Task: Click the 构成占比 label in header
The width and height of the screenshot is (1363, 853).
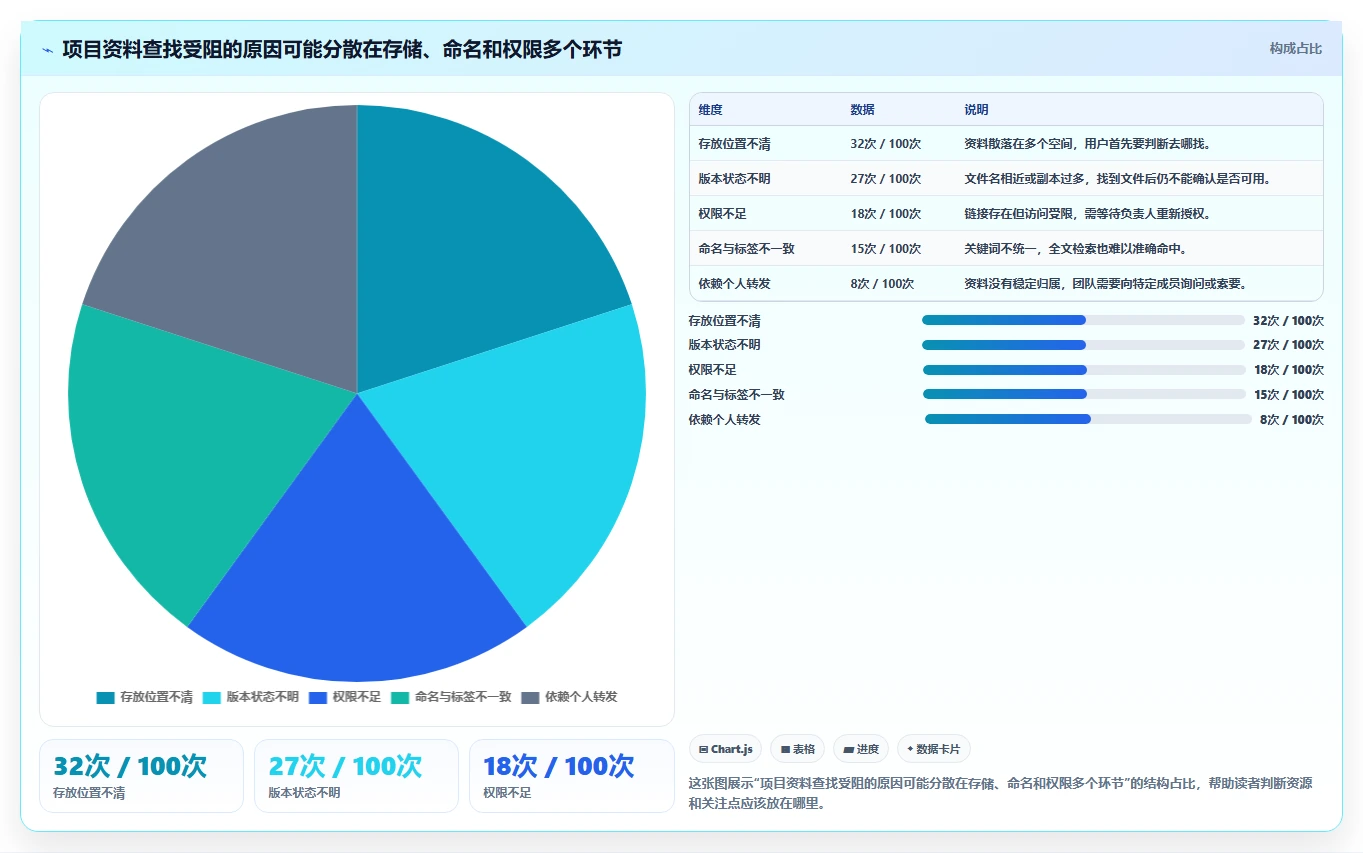Action: pos(1295,48)
